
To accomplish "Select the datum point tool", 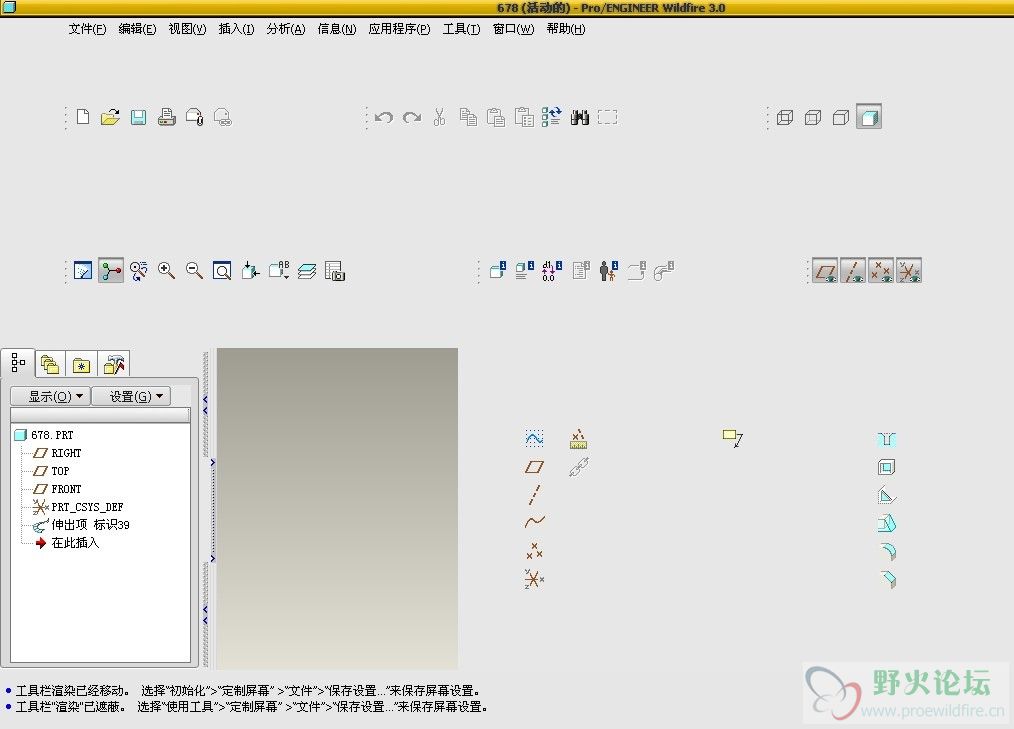I will (x=534, y=550).
